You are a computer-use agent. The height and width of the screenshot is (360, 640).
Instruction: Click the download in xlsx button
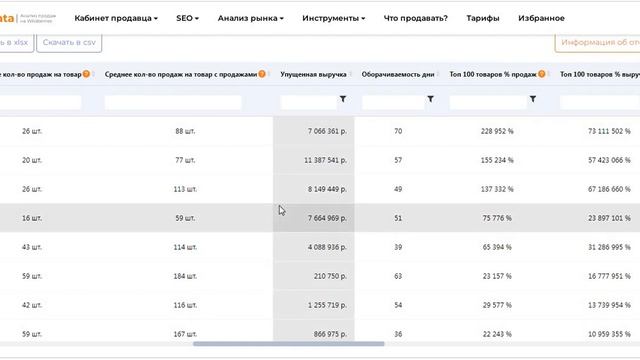(16, 42)
